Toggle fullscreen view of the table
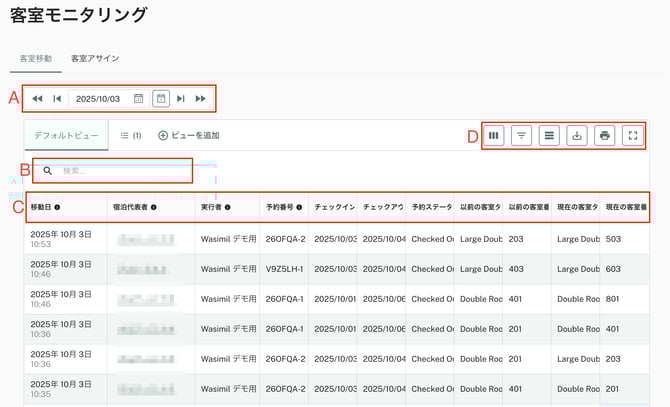 point(632,136)
